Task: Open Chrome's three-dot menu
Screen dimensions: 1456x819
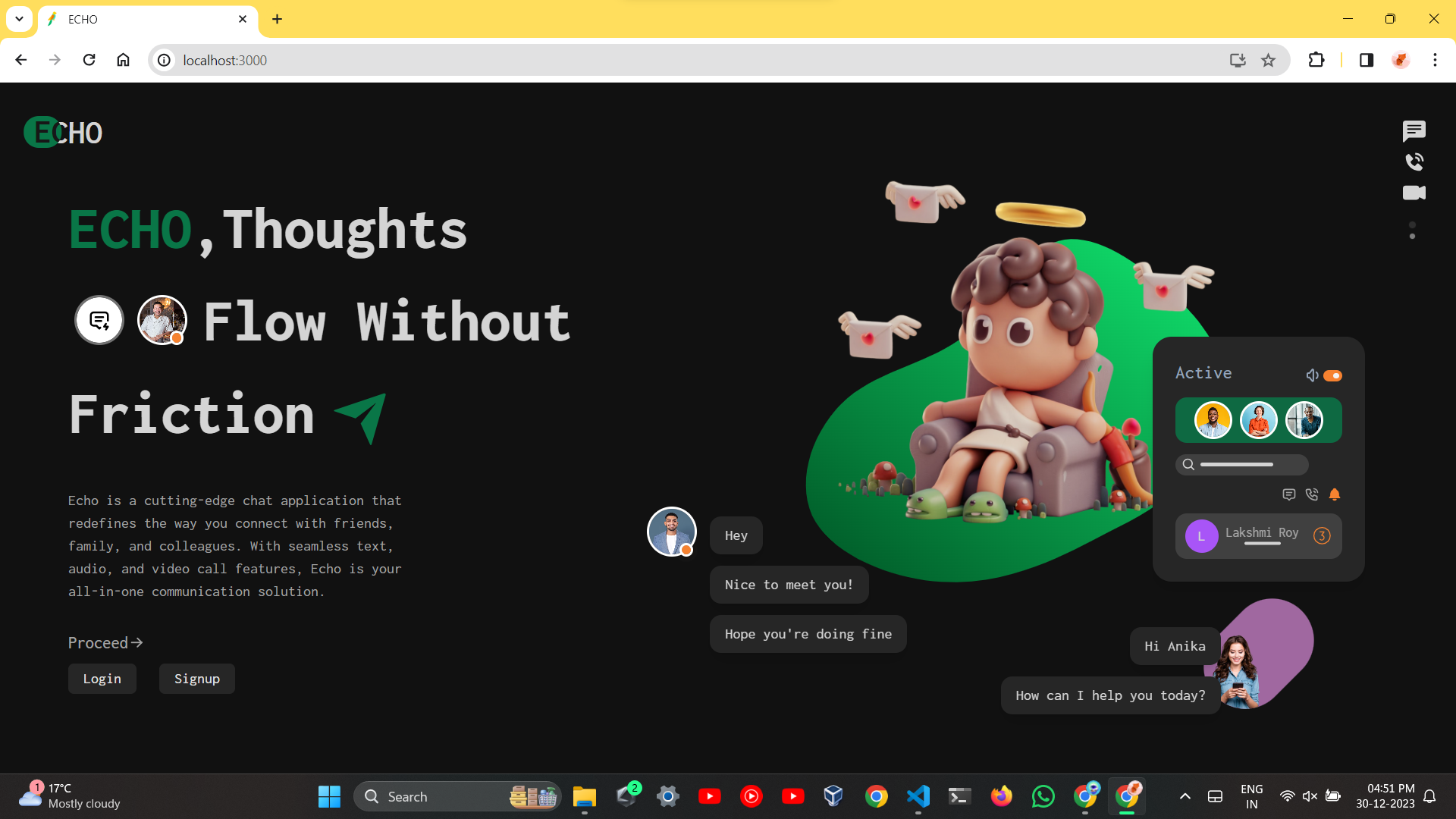Action: [x=1435, y=60]
